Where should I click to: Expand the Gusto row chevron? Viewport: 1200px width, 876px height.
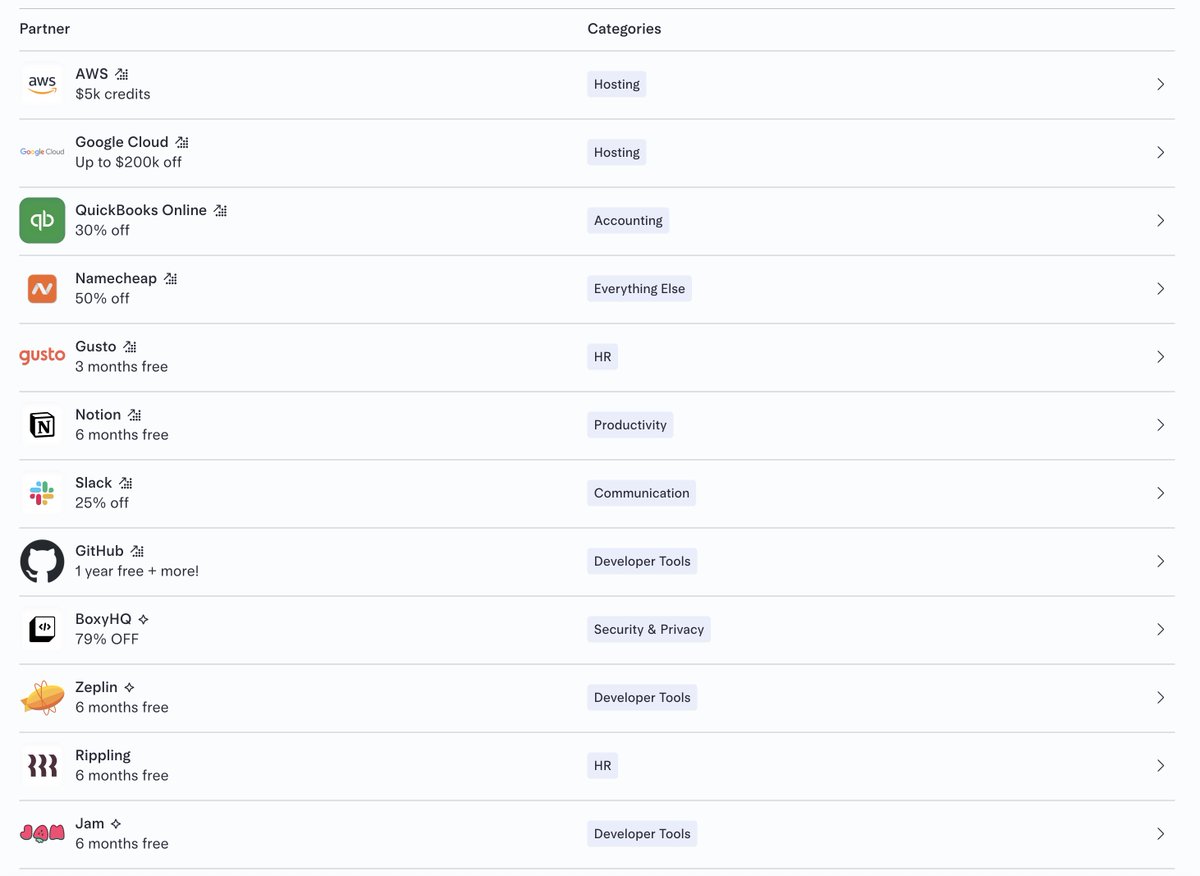(1160, 357)
